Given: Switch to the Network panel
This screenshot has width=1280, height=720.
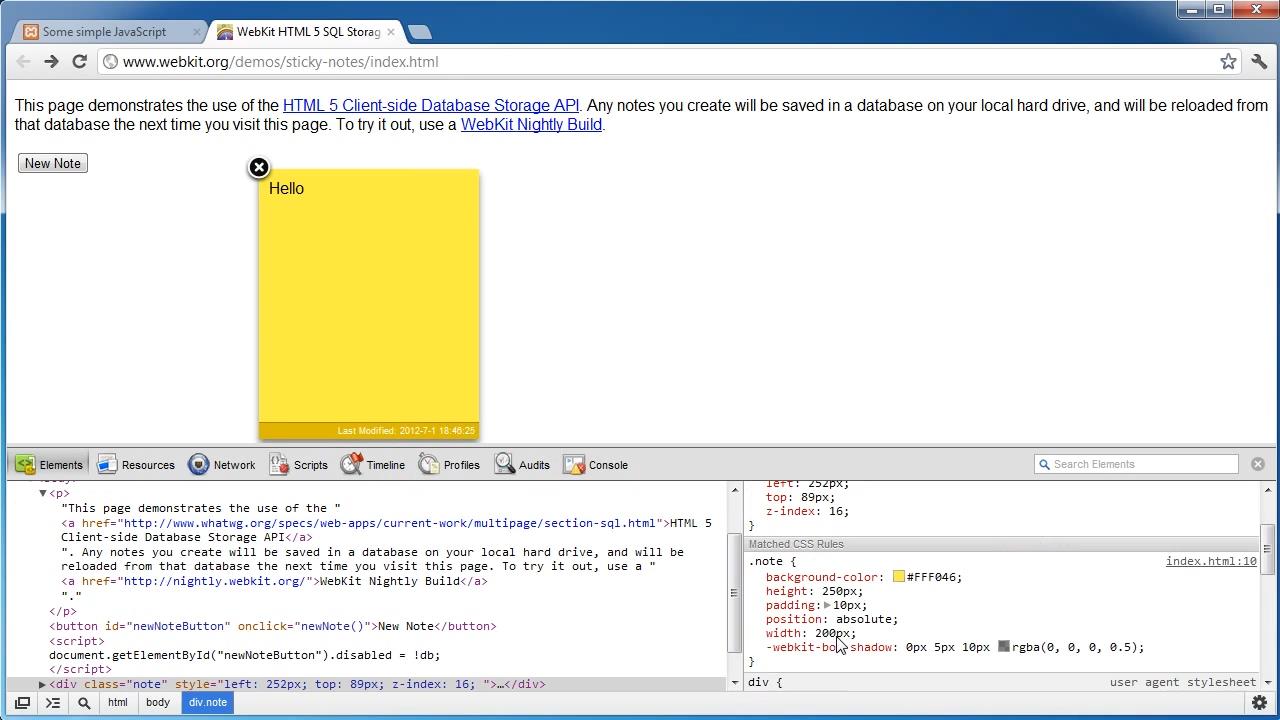Looking at the screenshot, I should click(x=222, y=465).
